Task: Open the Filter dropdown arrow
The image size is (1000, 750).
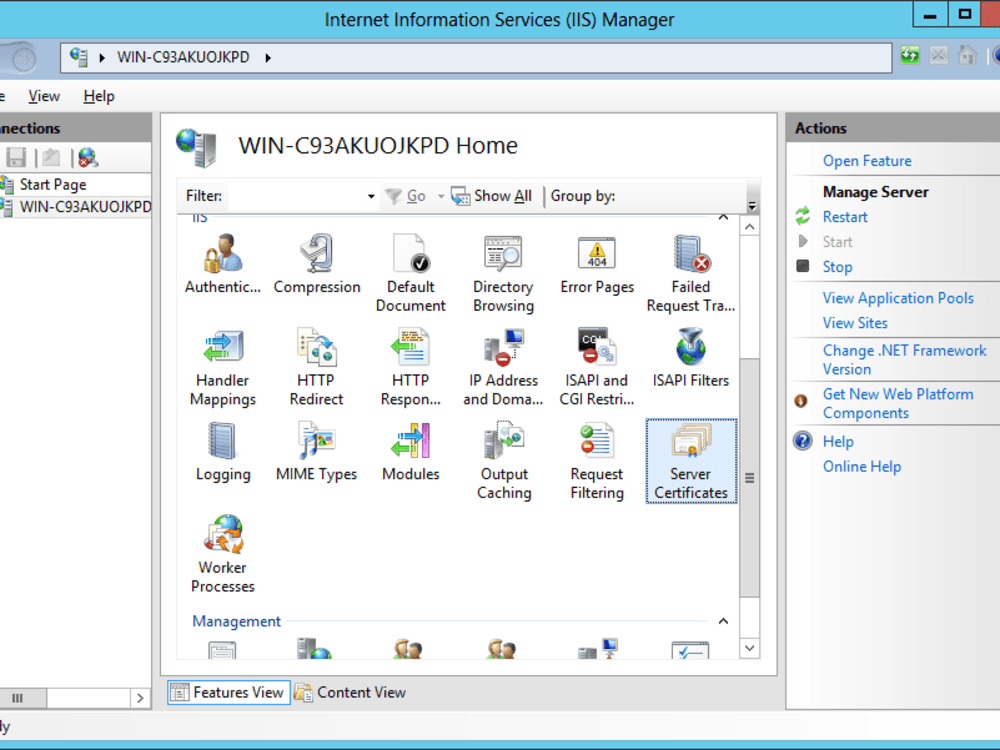Action: tap(371, 196)
